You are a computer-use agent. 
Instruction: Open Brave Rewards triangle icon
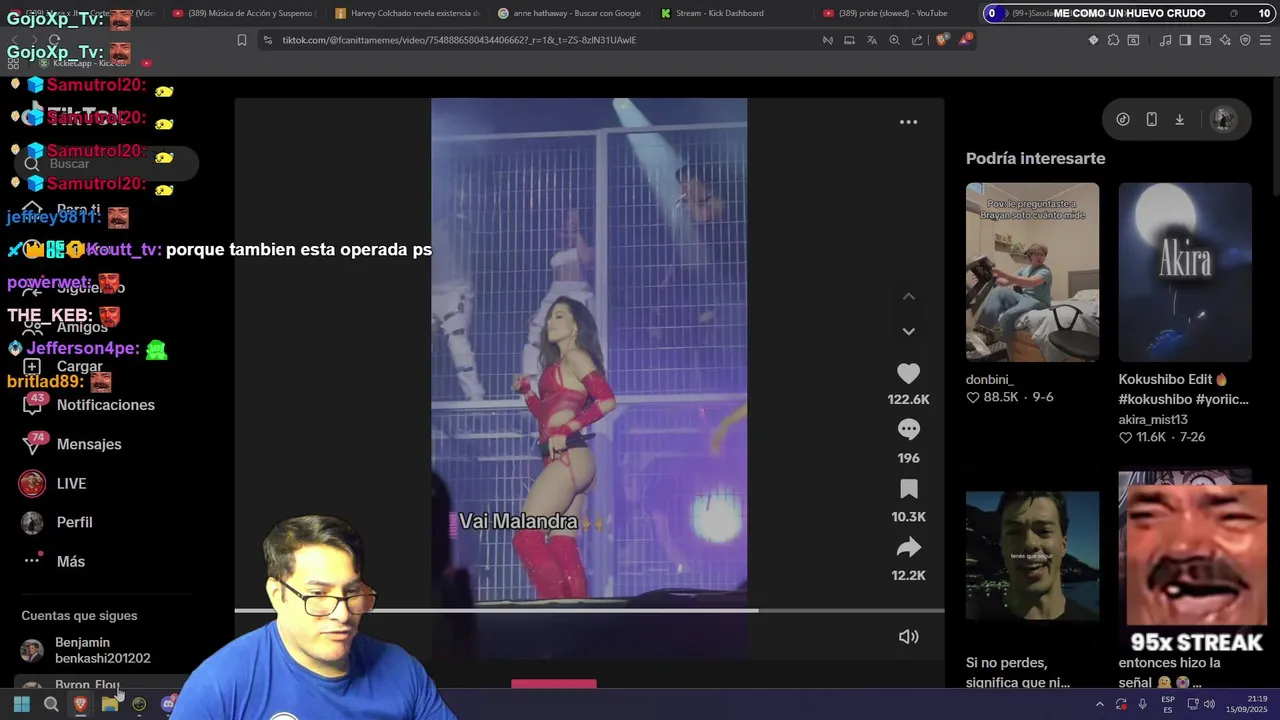click(965, 40)
